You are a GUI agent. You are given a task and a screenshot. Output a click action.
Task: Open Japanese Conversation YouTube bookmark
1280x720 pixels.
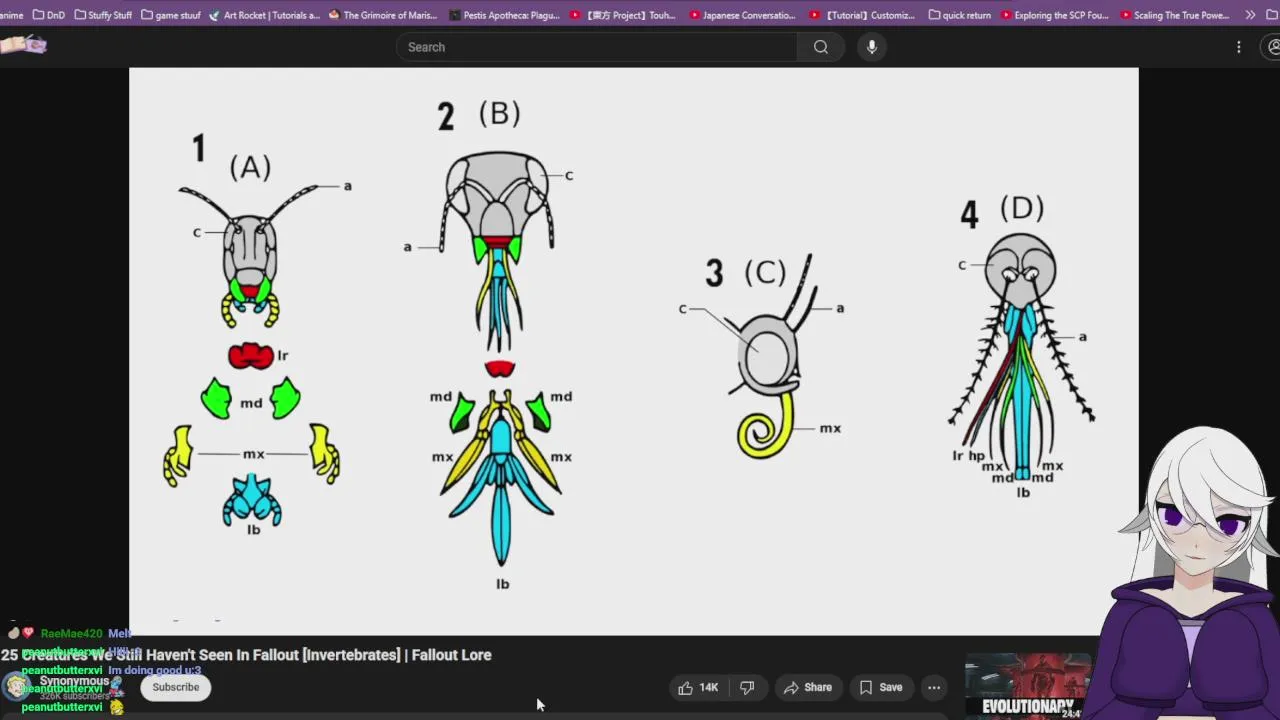click(x=742, y=15)
